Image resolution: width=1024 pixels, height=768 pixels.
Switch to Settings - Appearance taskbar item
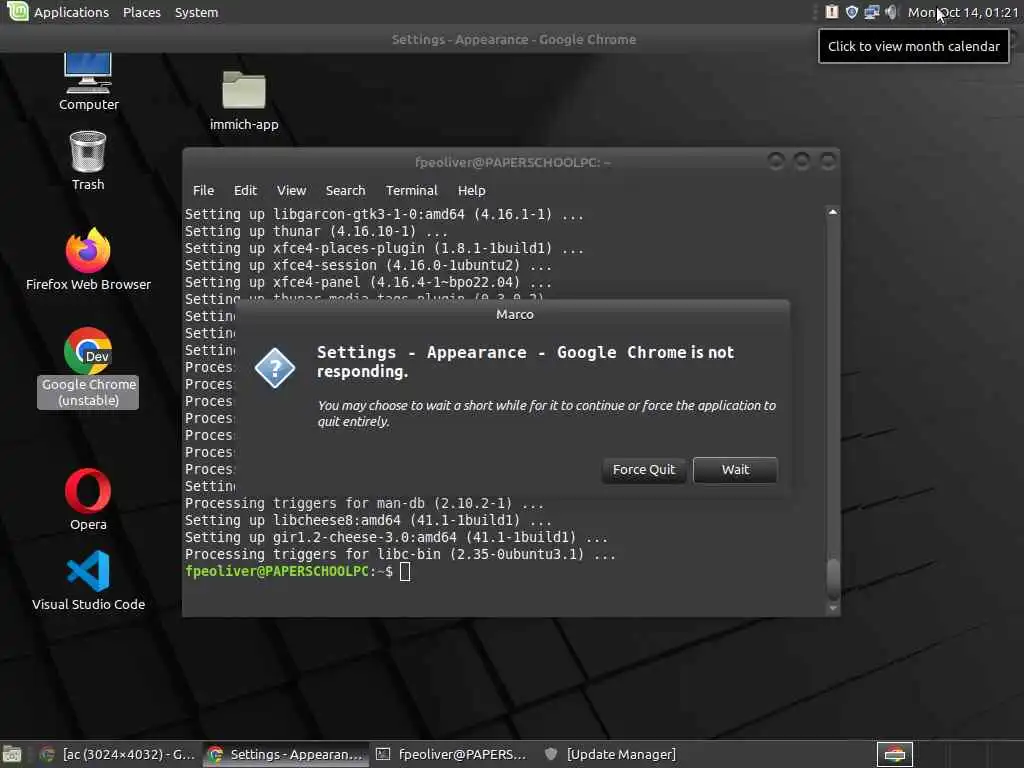coord(285,754)
